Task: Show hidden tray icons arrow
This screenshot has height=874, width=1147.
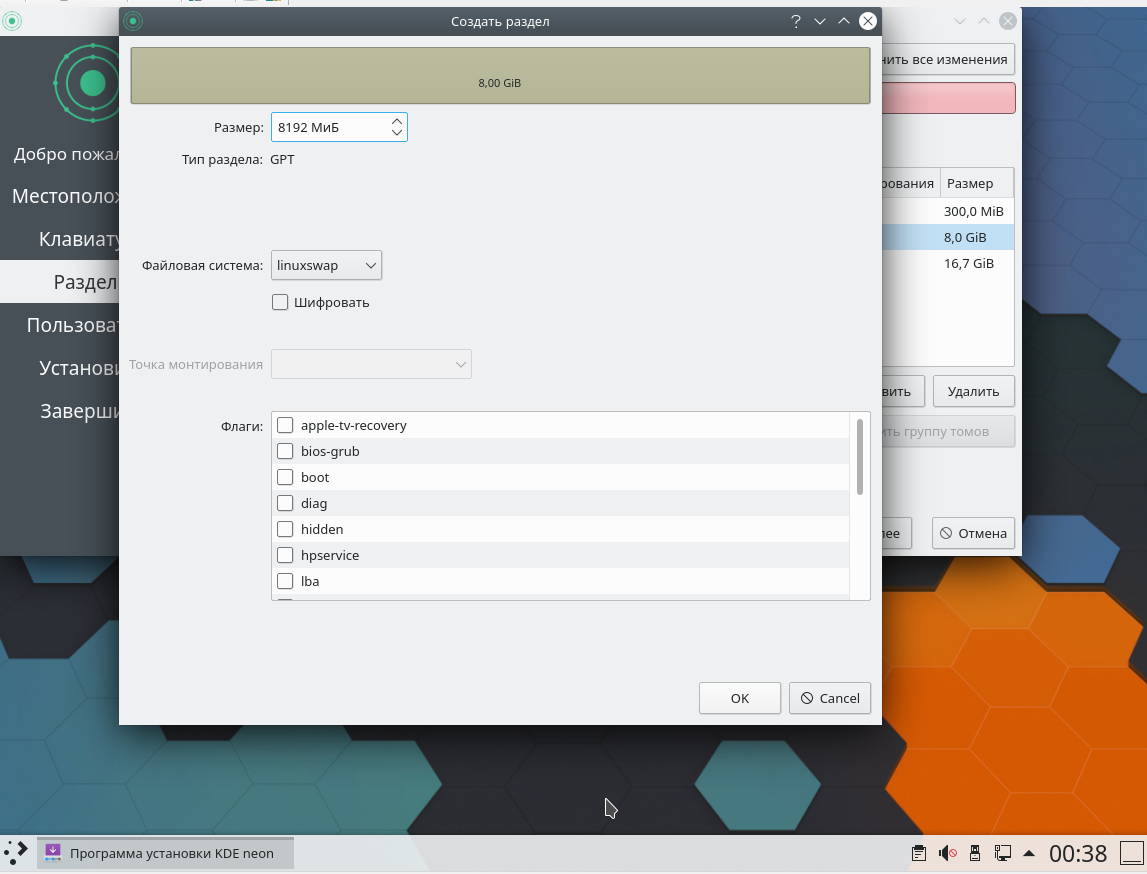Action: [1028, 853]
